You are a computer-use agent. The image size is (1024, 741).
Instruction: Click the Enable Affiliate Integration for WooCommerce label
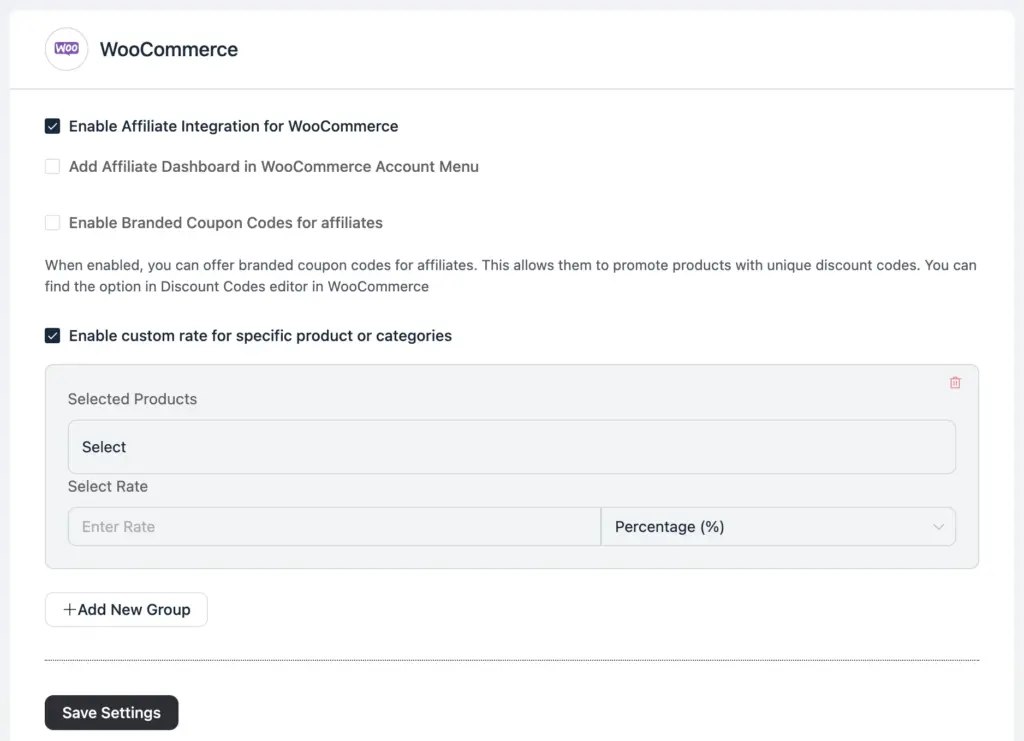click(233, 126)
